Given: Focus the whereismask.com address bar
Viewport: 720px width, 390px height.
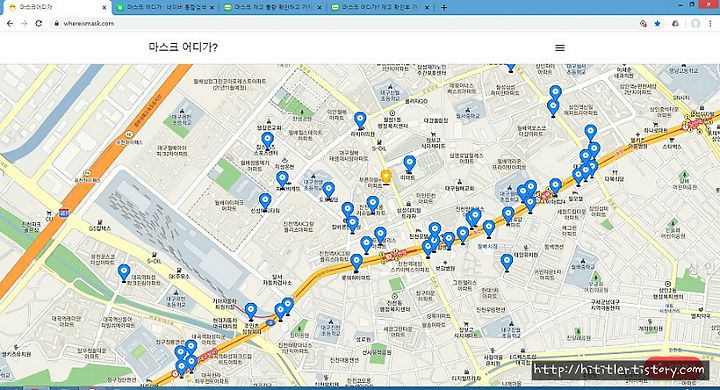Looking at the screenshot, I should 344,23.
